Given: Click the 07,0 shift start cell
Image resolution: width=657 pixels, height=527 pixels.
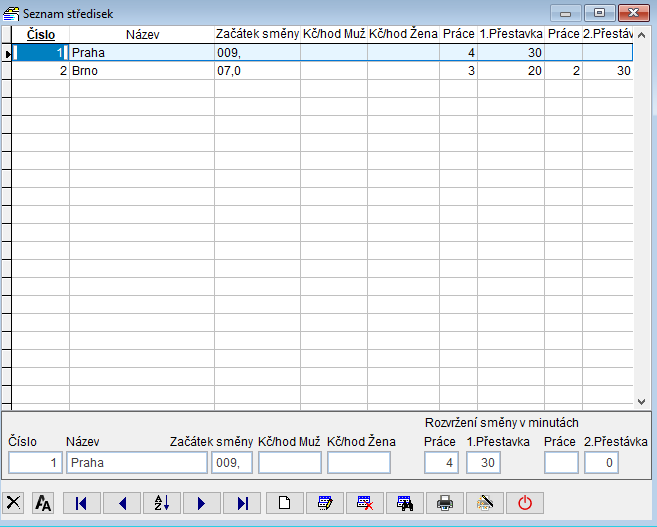Looking at the screenshot, I should (x=257, y=71).
